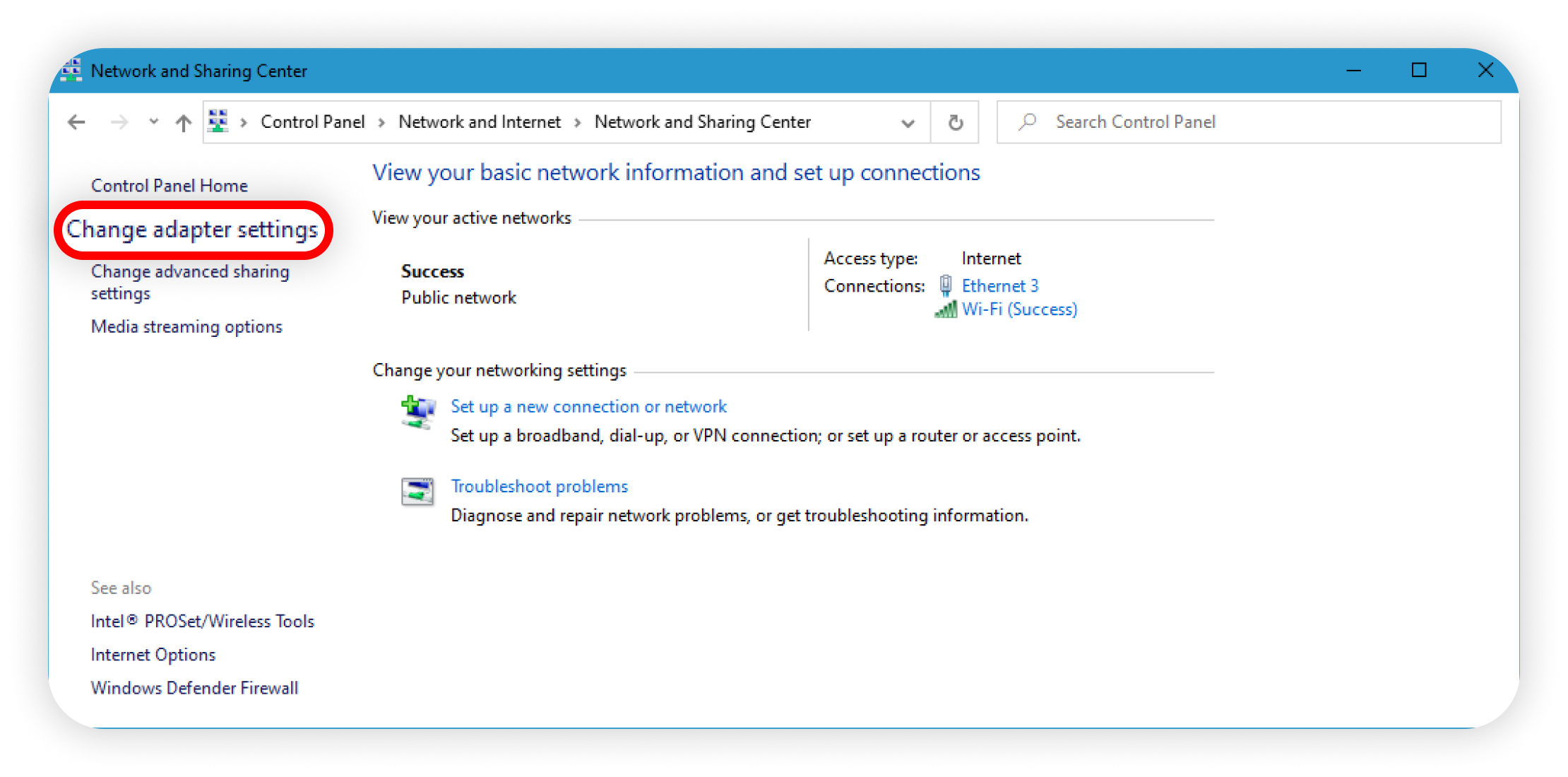Click the troubleshoot problems icon

(417, 491)
